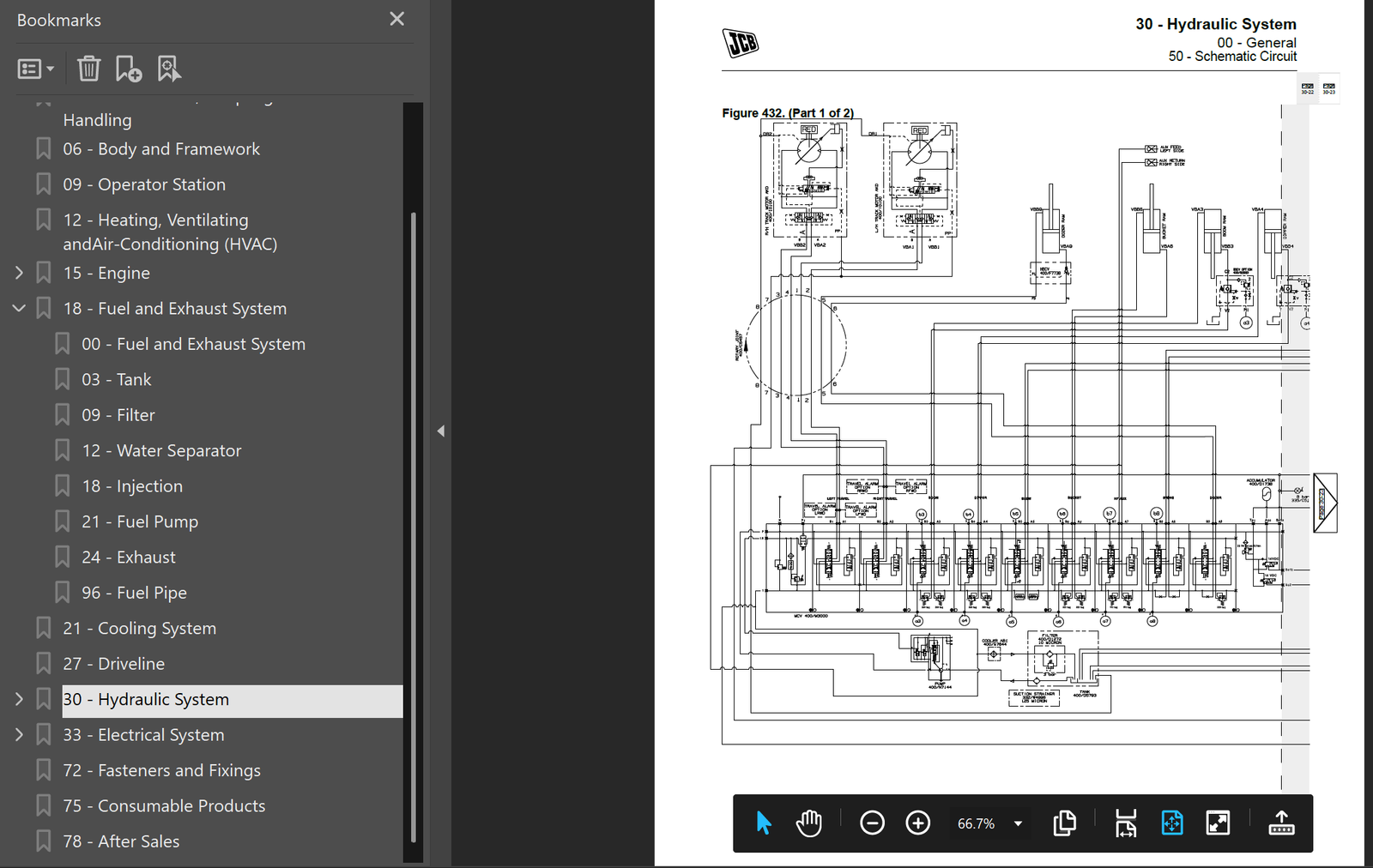Screen dimensions: 1373x868
Task: Delete the selected bookmark with trash icon
Action: [89, 69]
